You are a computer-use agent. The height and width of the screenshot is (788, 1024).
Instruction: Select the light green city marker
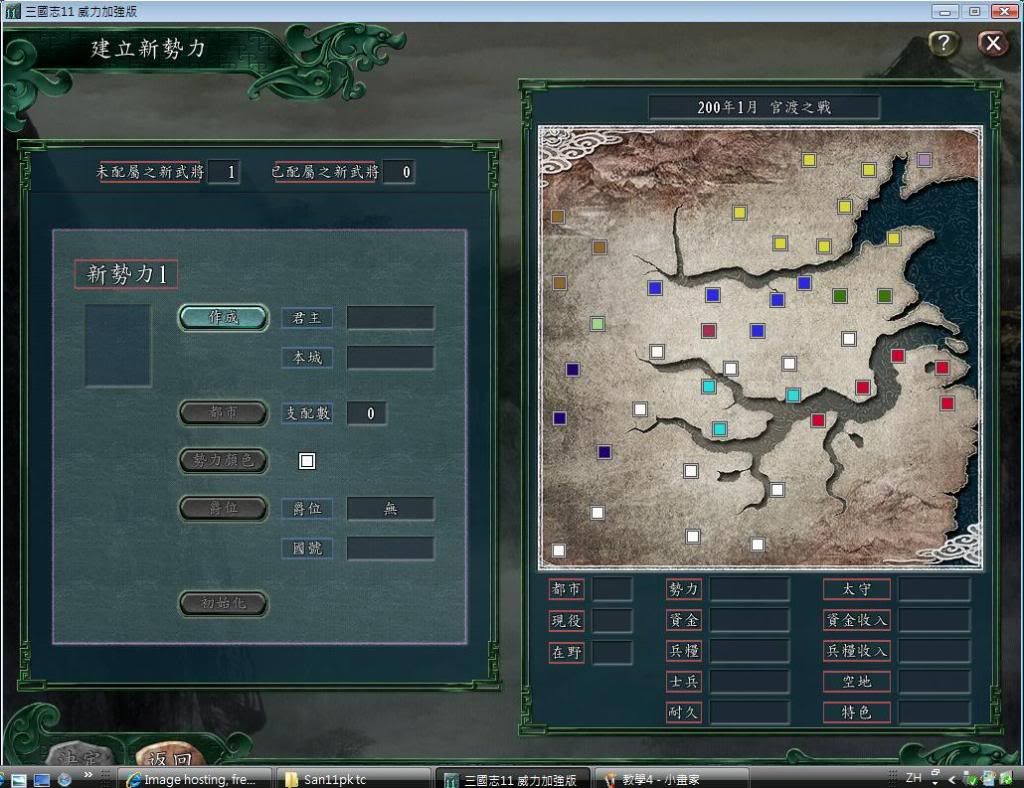pos(598,323)
